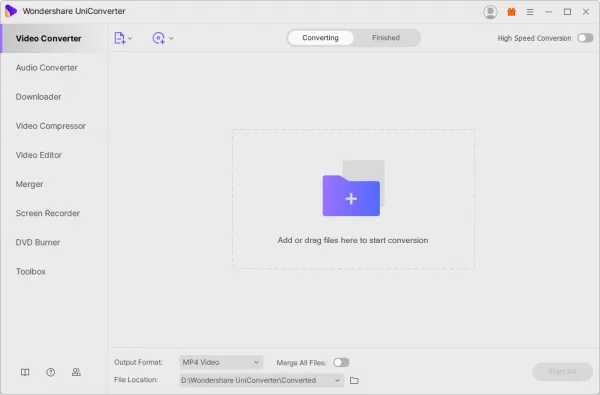Click the Start All button
Image resolution: width=600 pixels, height=395 pixels.
tap(562, 372)
